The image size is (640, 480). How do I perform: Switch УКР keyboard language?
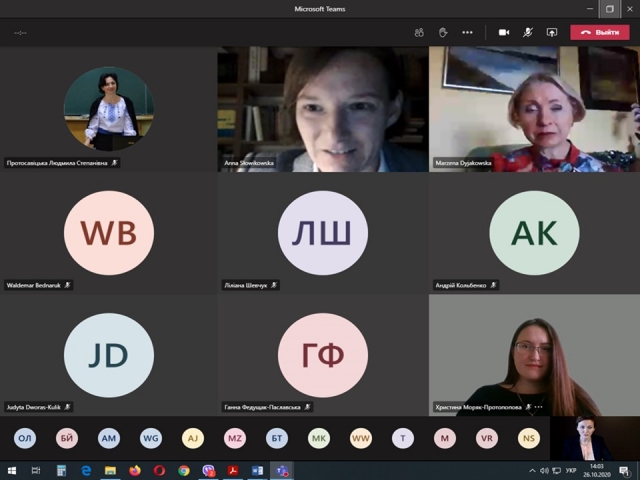point(571,471)
